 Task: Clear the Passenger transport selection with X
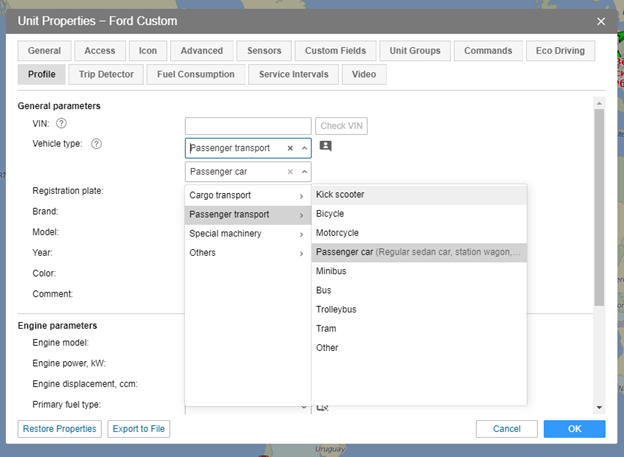(x=290, y=148)
